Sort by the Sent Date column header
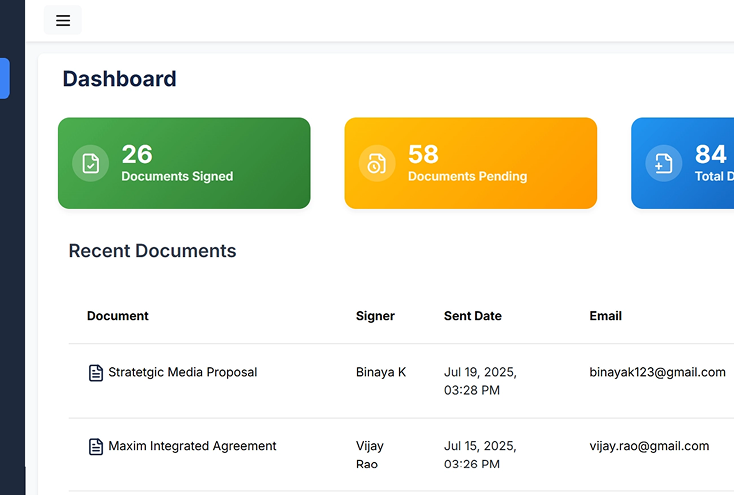 tap(472, 316)
